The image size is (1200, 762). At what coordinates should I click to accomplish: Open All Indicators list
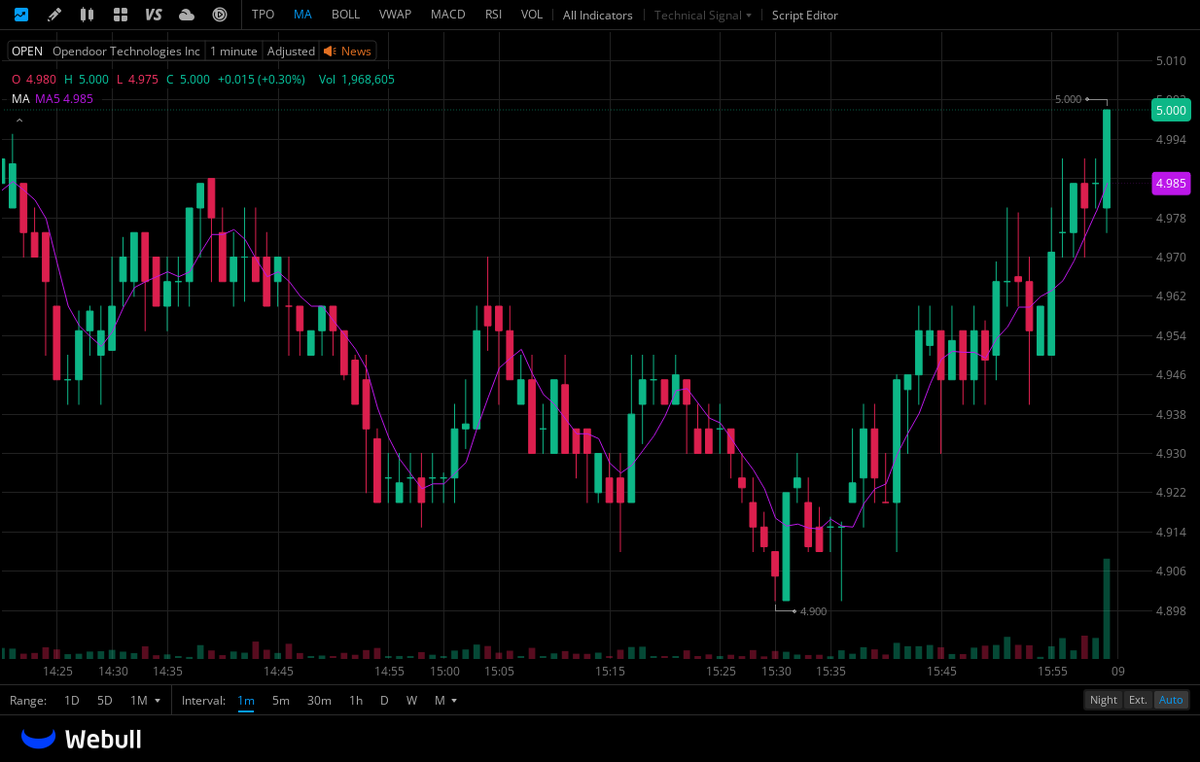597,15
